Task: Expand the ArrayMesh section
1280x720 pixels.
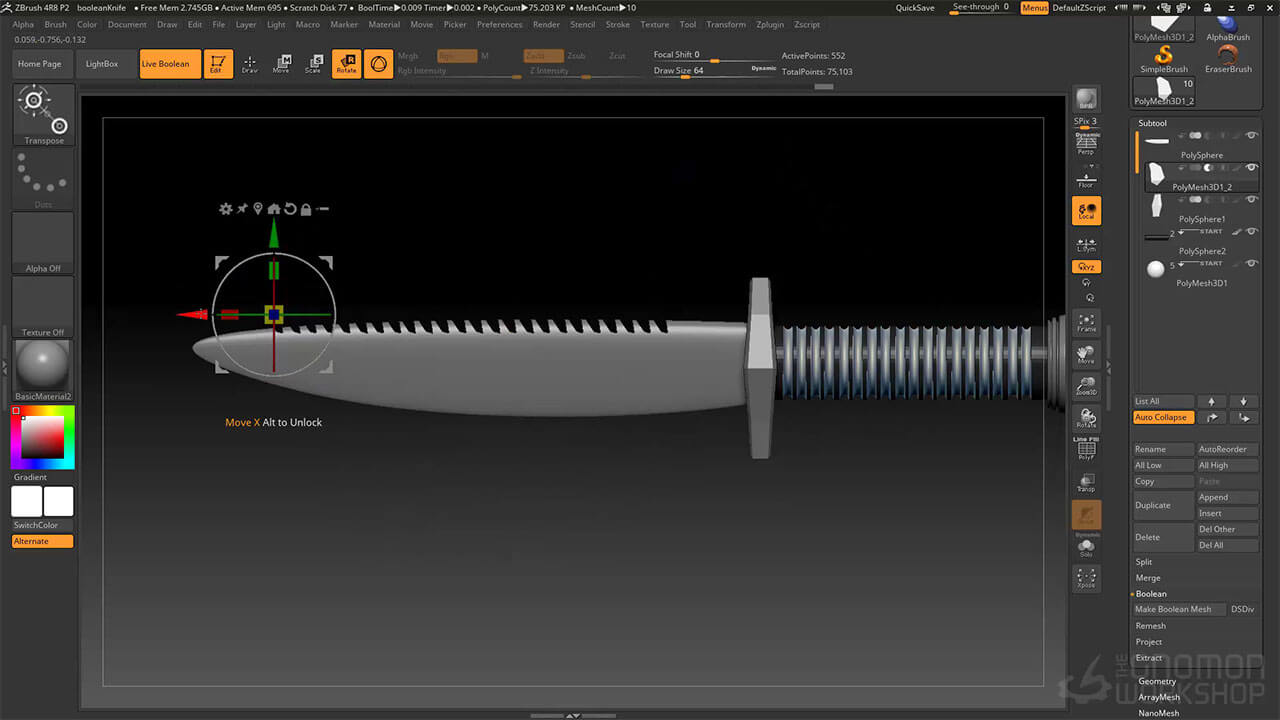Action: [x=1159, y=697]
